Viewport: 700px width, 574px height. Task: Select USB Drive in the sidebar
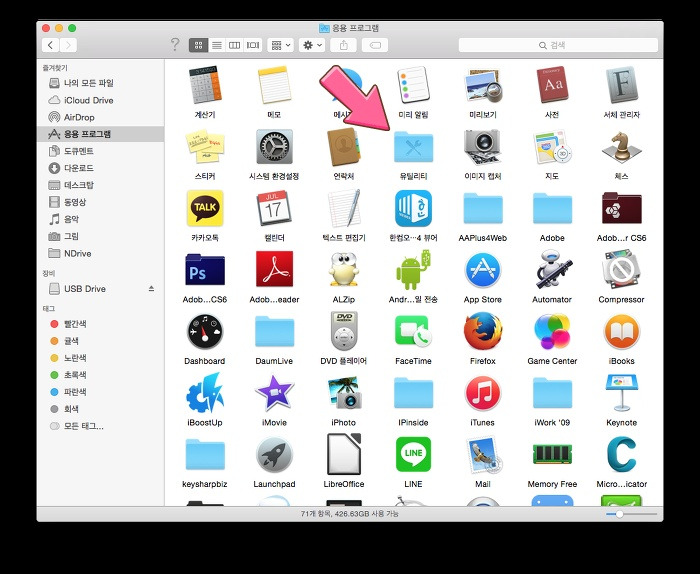click(100, 289)
